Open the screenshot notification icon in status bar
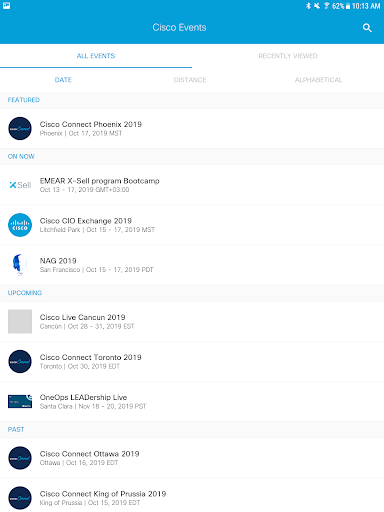 click(x=6, y=6)
